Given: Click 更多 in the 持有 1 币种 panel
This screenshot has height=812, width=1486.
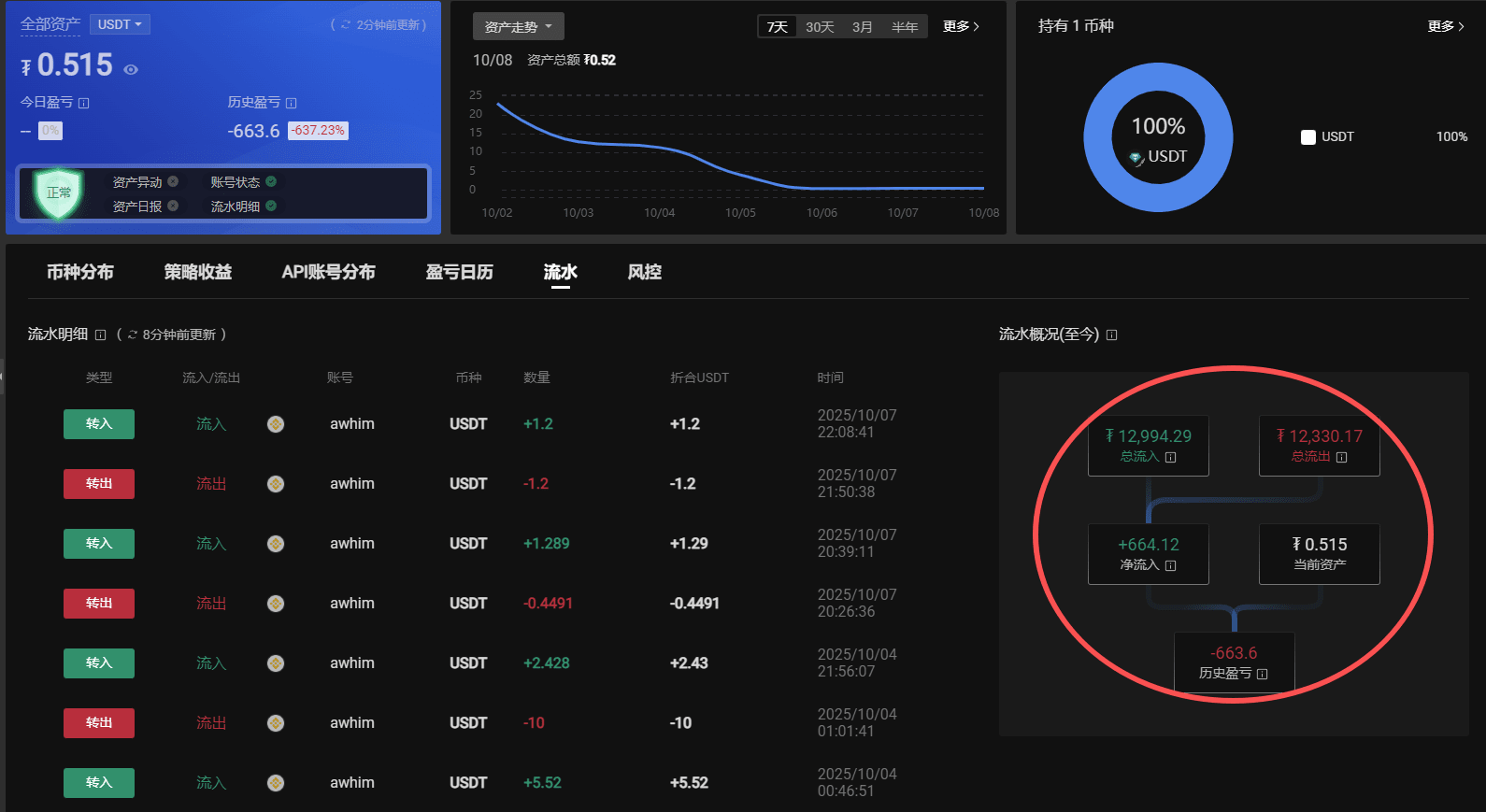Looking at the screenshot, I should coord(1445,26).
